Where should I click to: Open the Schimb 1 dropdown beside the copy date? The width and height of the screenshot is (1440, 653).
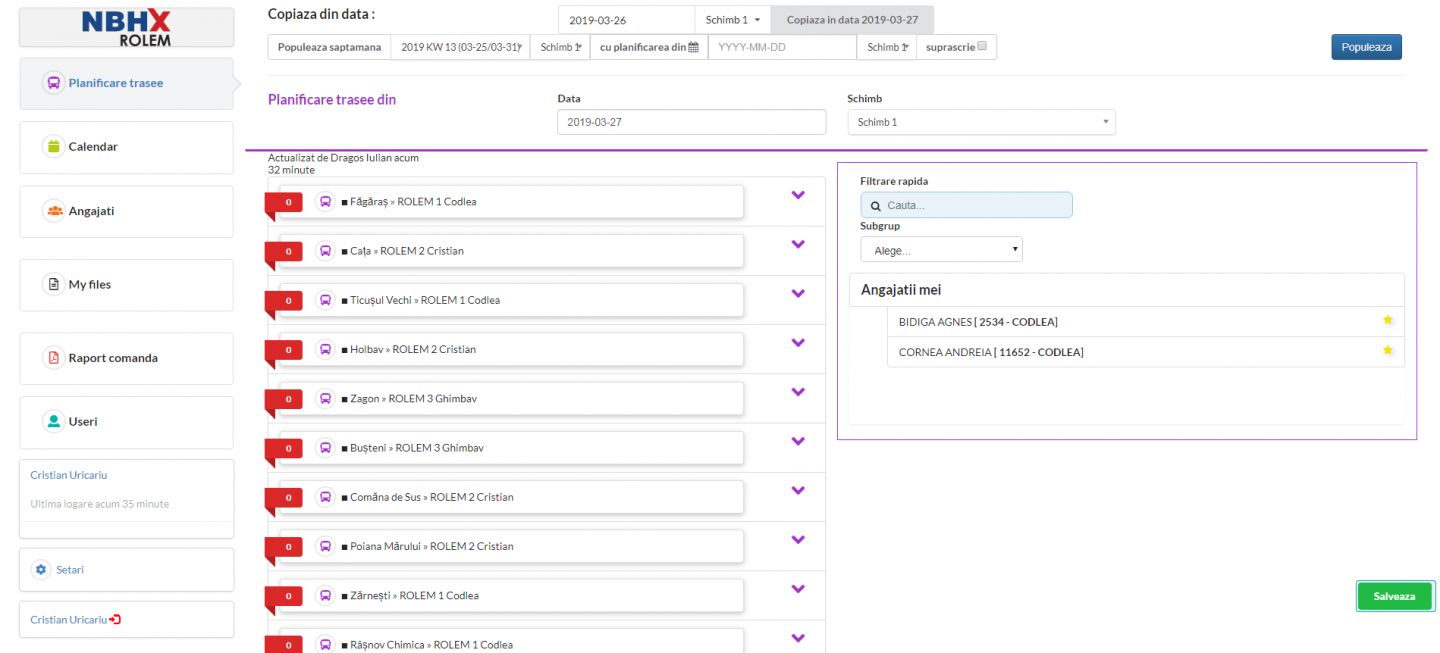coord(734,20)
